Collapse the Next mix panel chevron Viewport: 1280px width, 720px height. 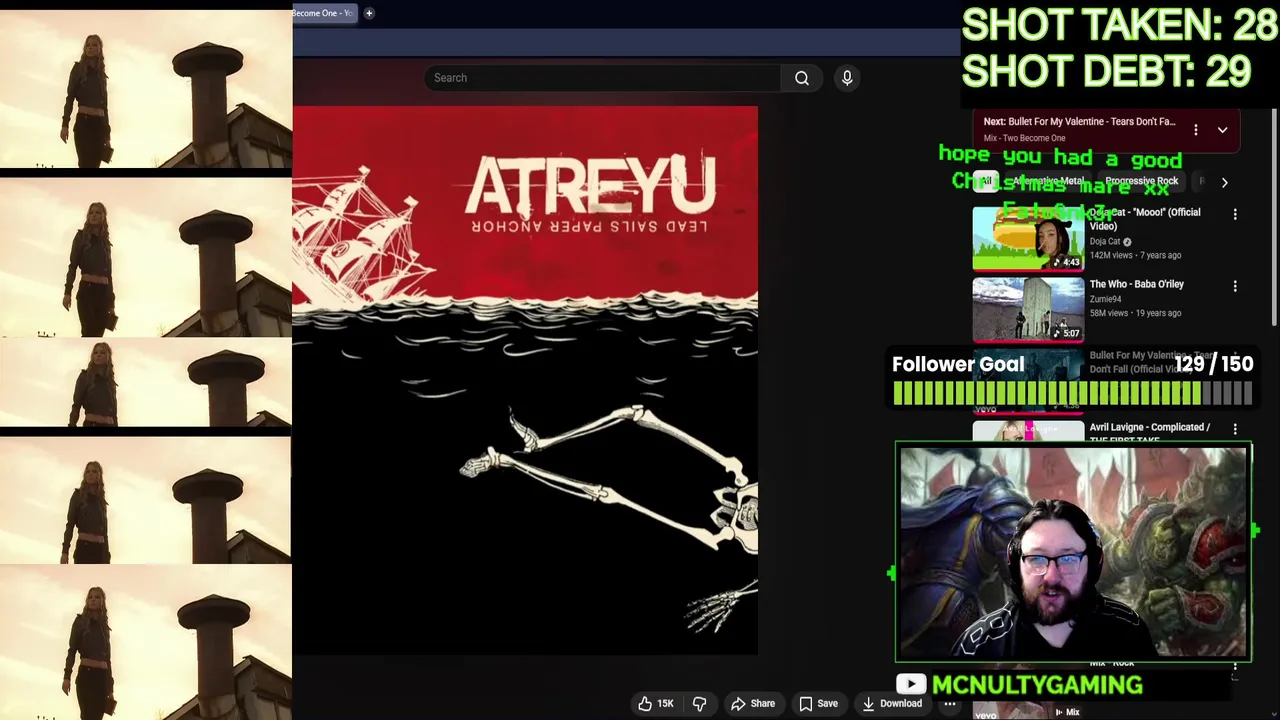point(1222,130)
